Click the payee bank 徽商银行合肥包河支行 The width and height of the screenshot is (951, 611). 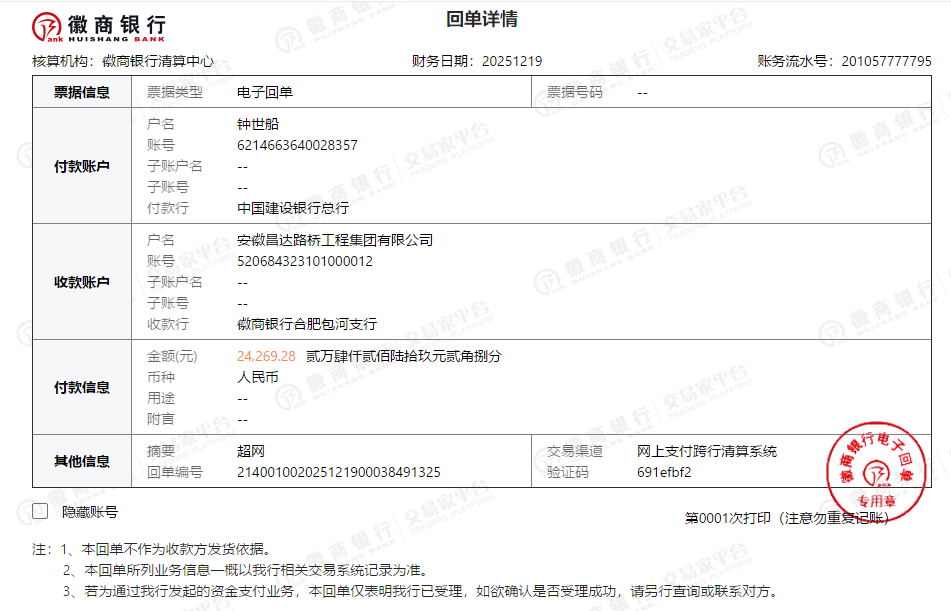click(x=306, y=324)
